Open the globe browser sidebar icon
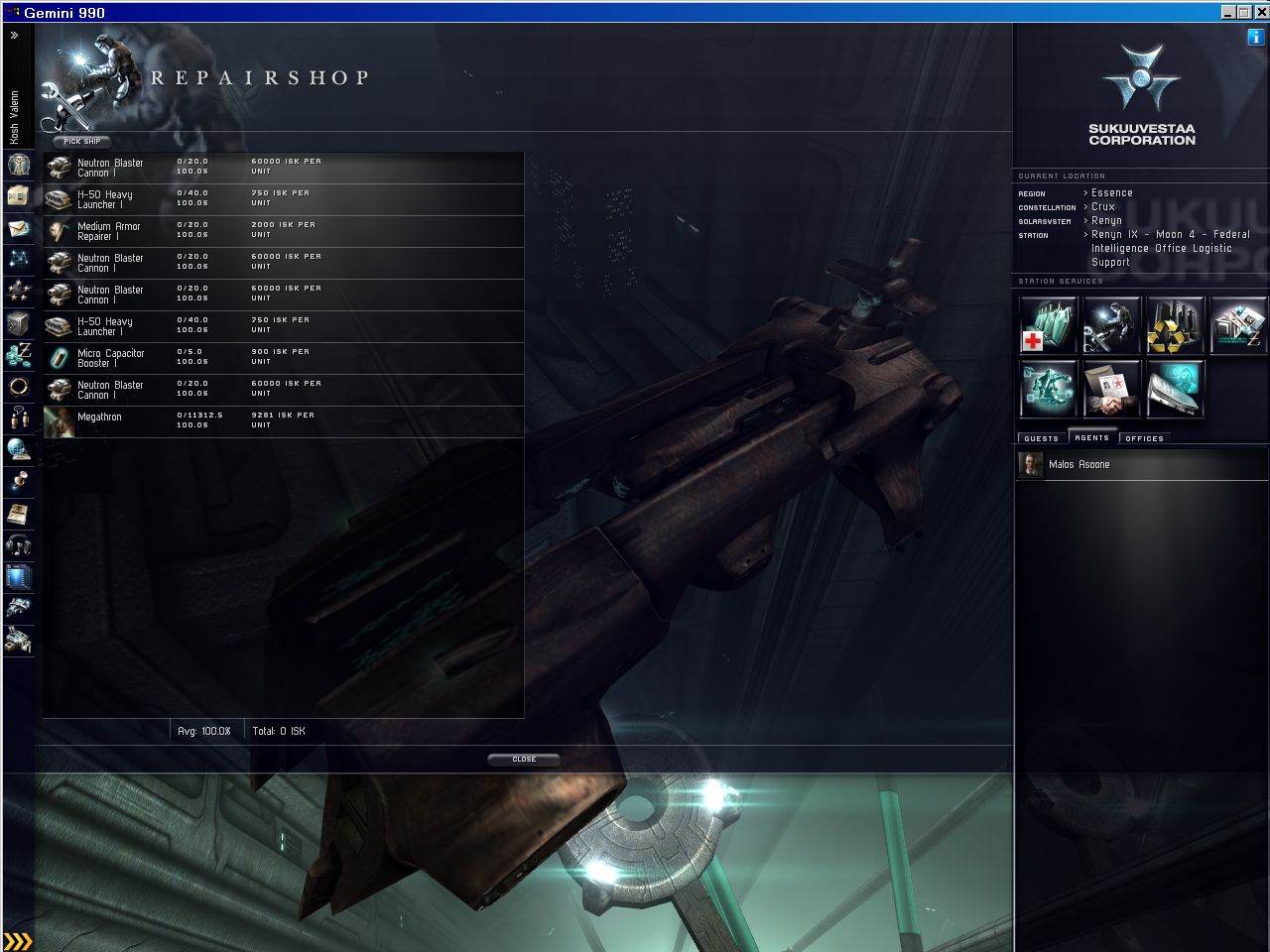This screenshot has width=1270, height=952. click(19, 450)
